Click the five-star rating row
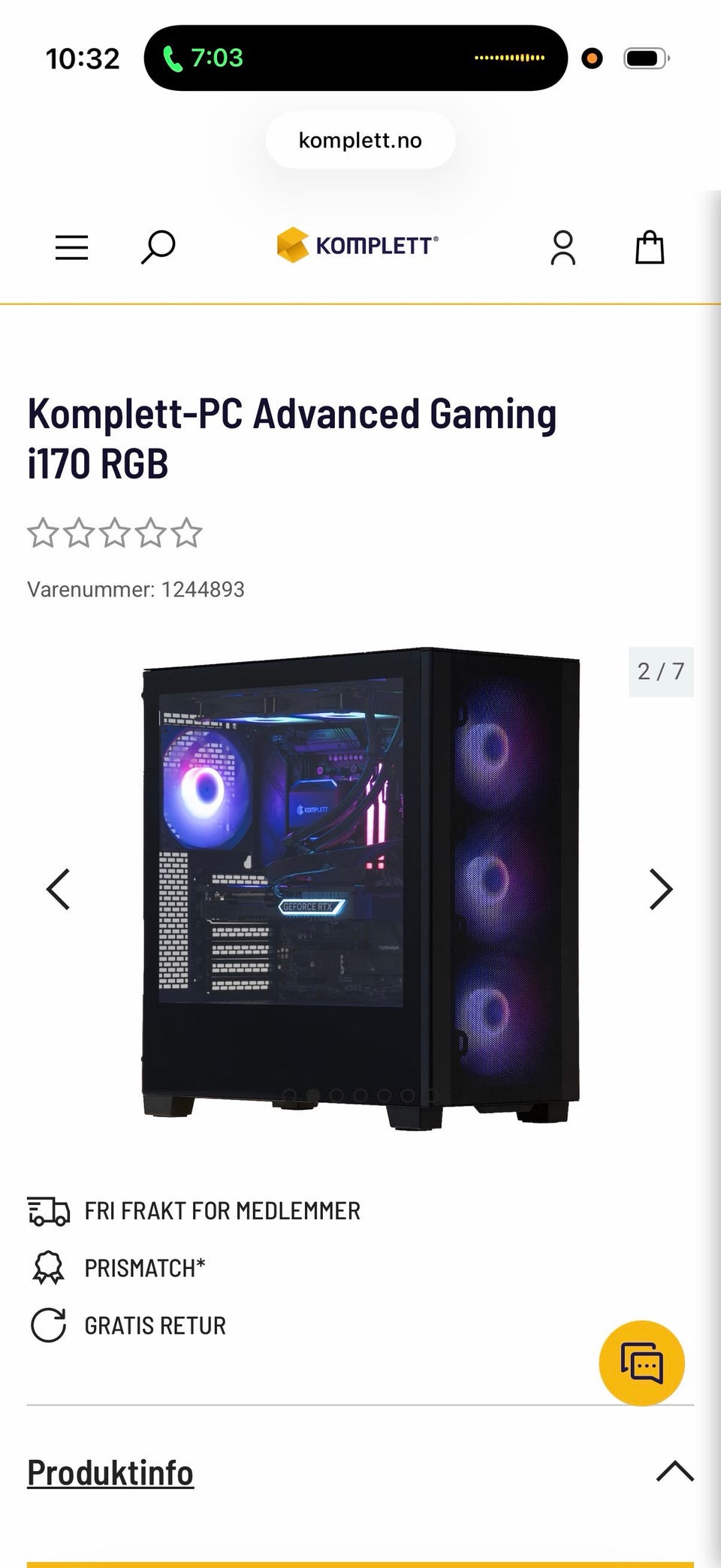Image resolution: width=721 pixels, height=1568 pixels. coord(115,533)
